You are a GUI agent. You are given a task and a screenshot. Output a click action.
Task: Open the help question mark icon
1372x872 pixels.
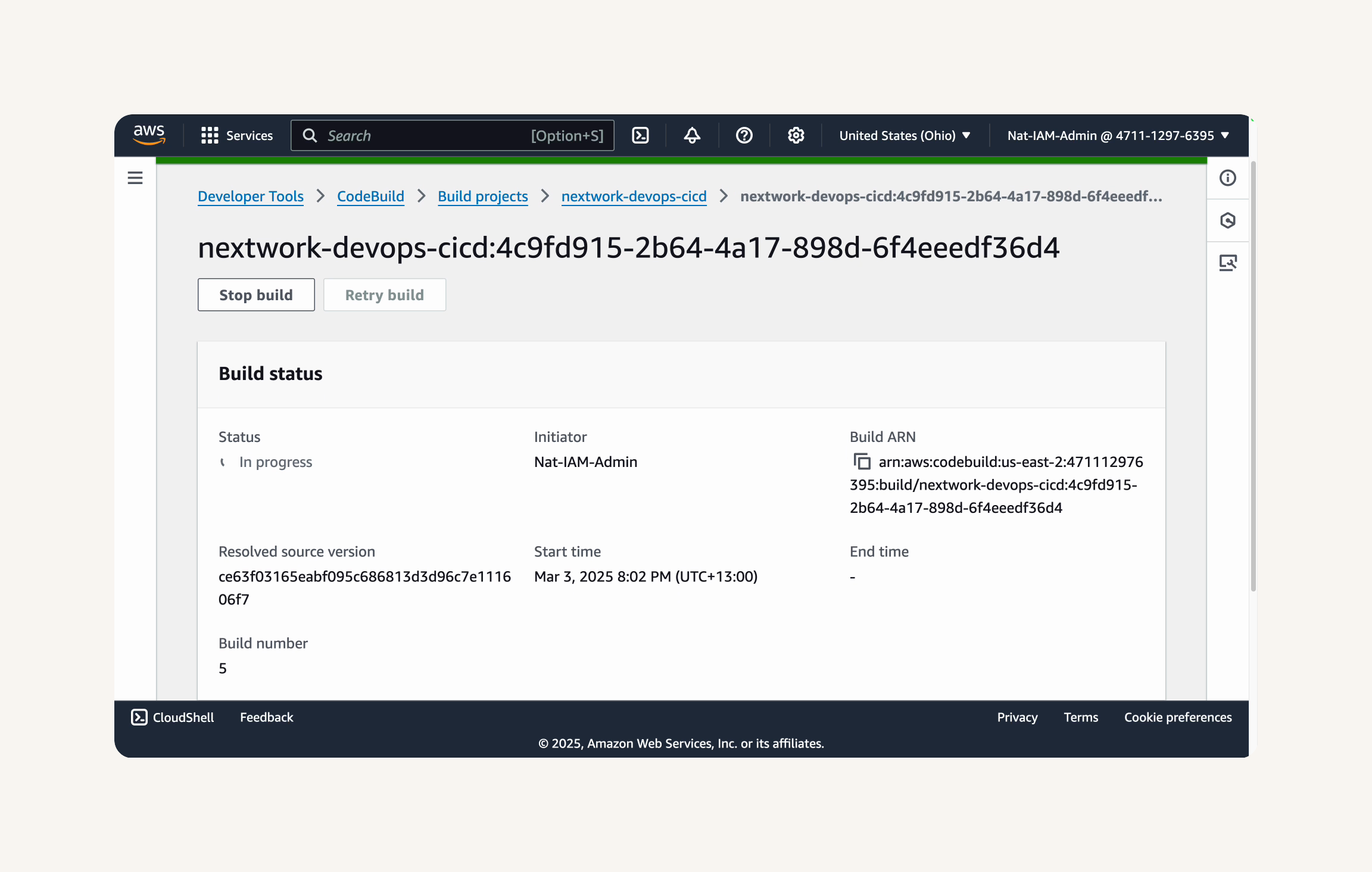coord(744,135)
